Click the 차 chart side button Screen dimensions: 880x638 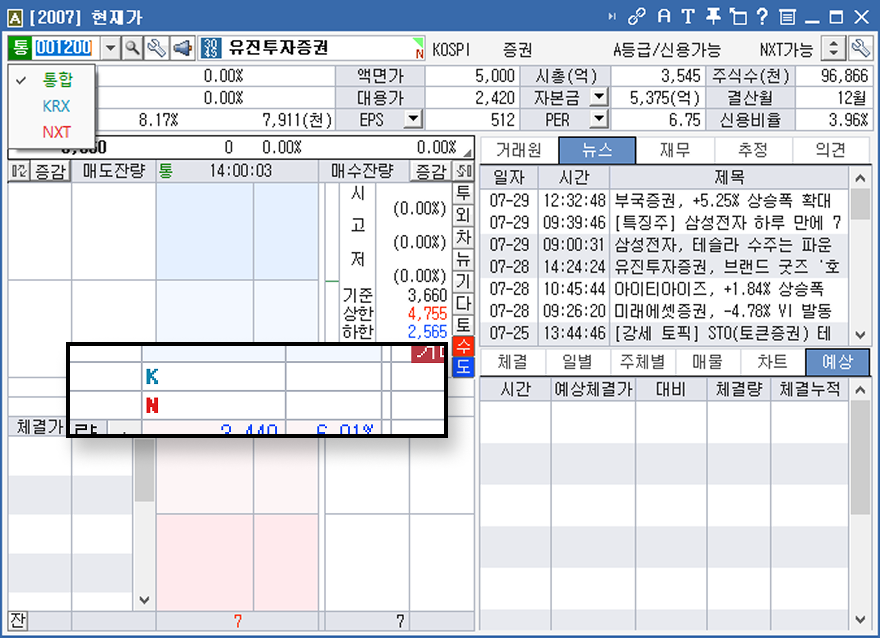click(x=463, y=237)
